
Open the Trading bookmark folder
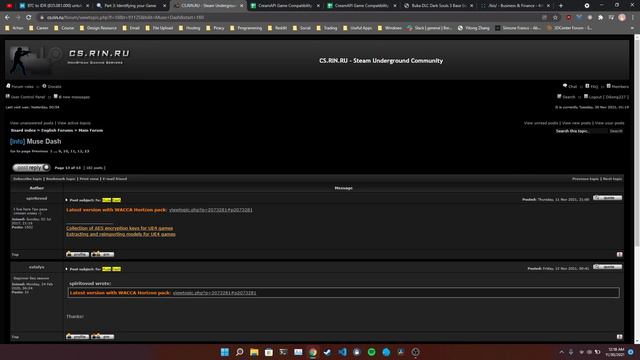click(327, 28)
